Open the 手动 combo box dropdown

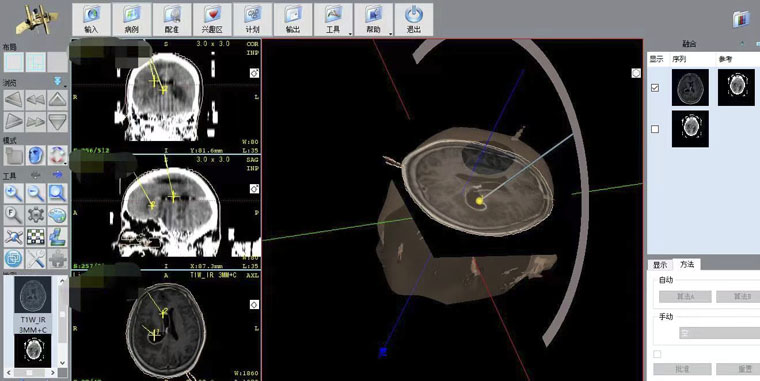[719, 333]
